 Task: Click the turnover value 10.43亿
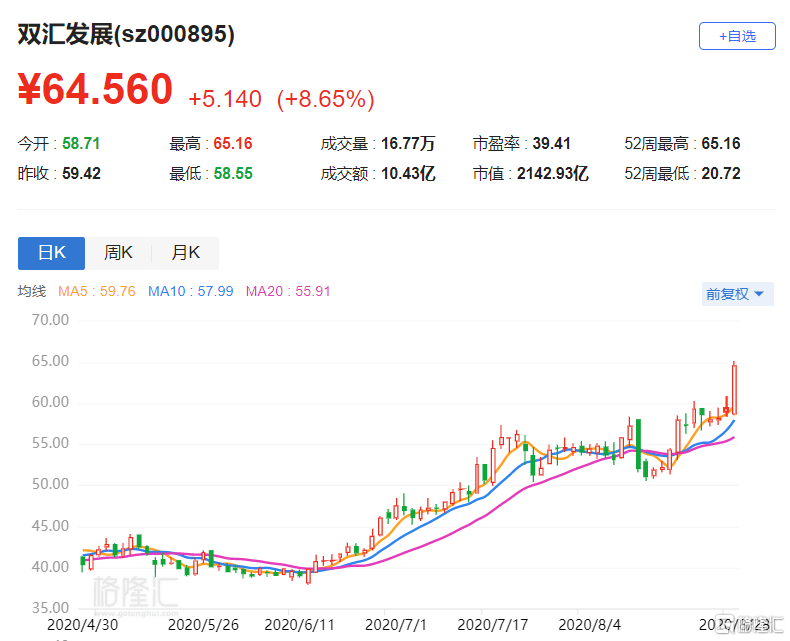coord(408,174)
